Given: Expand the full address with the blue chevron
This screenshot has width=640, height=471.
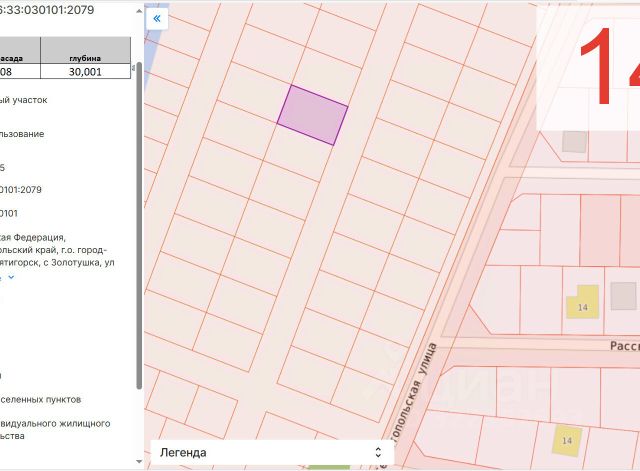Looking at the screenshot, I should [11, 277].
